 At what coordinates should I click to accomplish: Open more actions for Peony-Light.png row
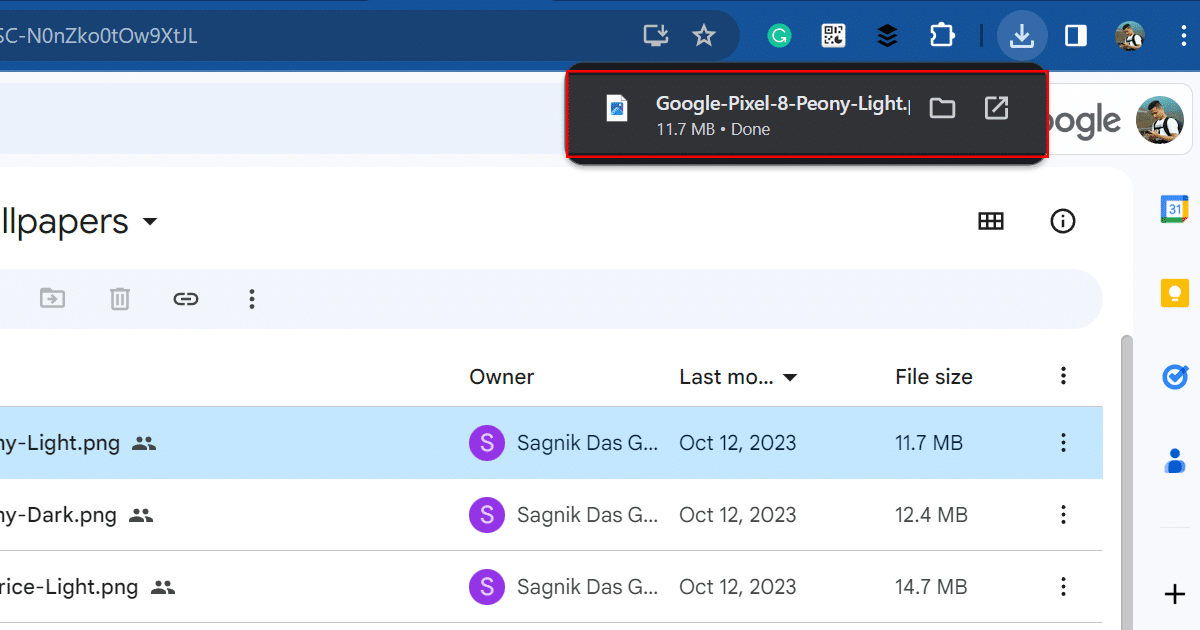[1063, 442]
